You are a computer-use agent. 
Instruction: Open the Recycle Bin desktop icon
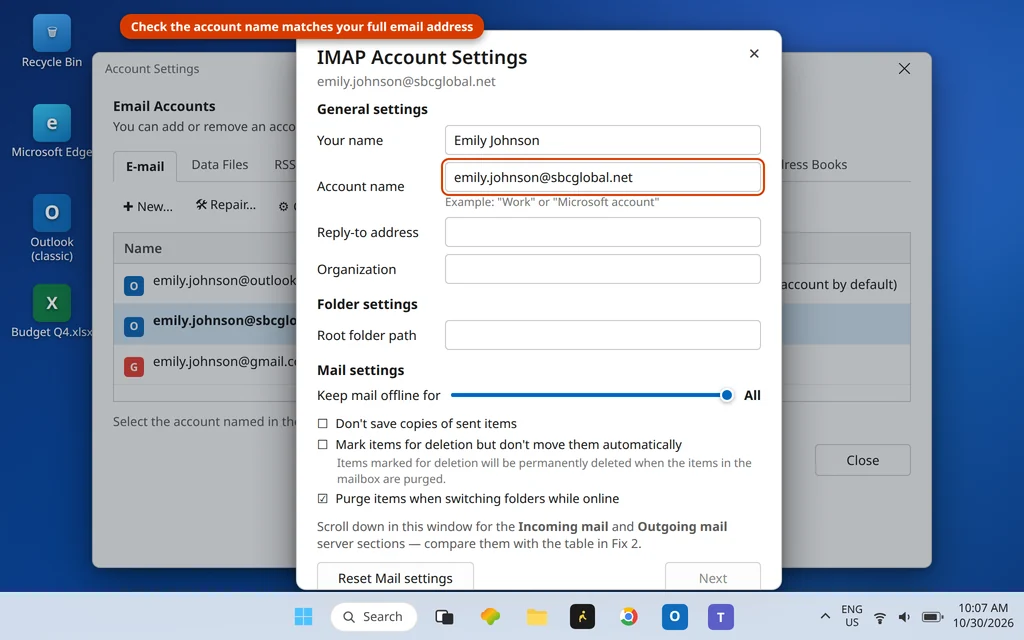point(52,42)
